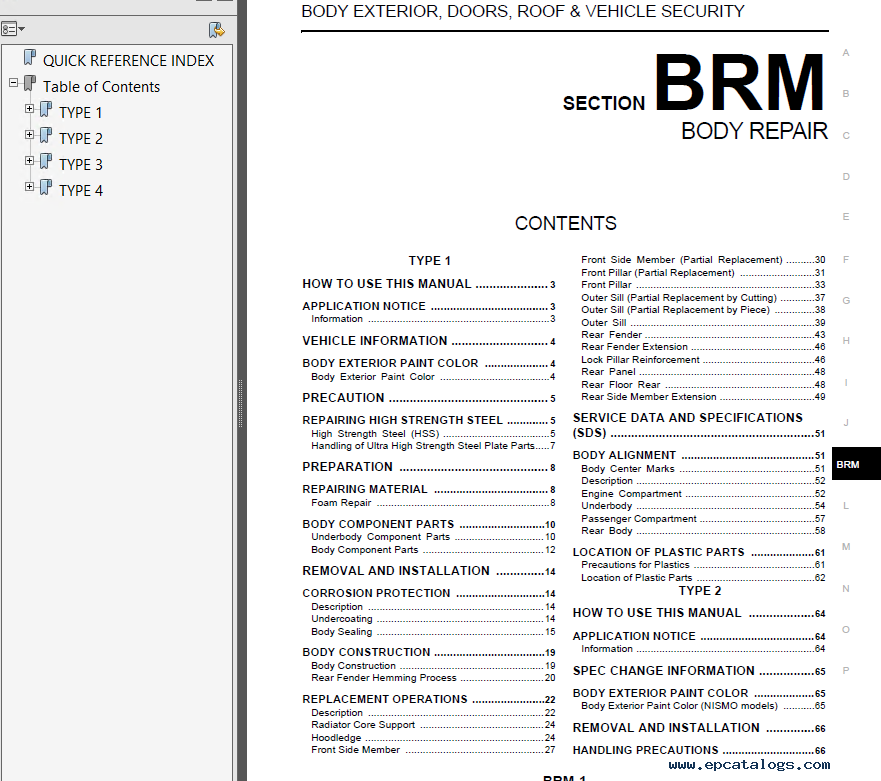
Task: Select the TYPE 1 bookmark
Action: pyautogui.click(x=80, y=113)
